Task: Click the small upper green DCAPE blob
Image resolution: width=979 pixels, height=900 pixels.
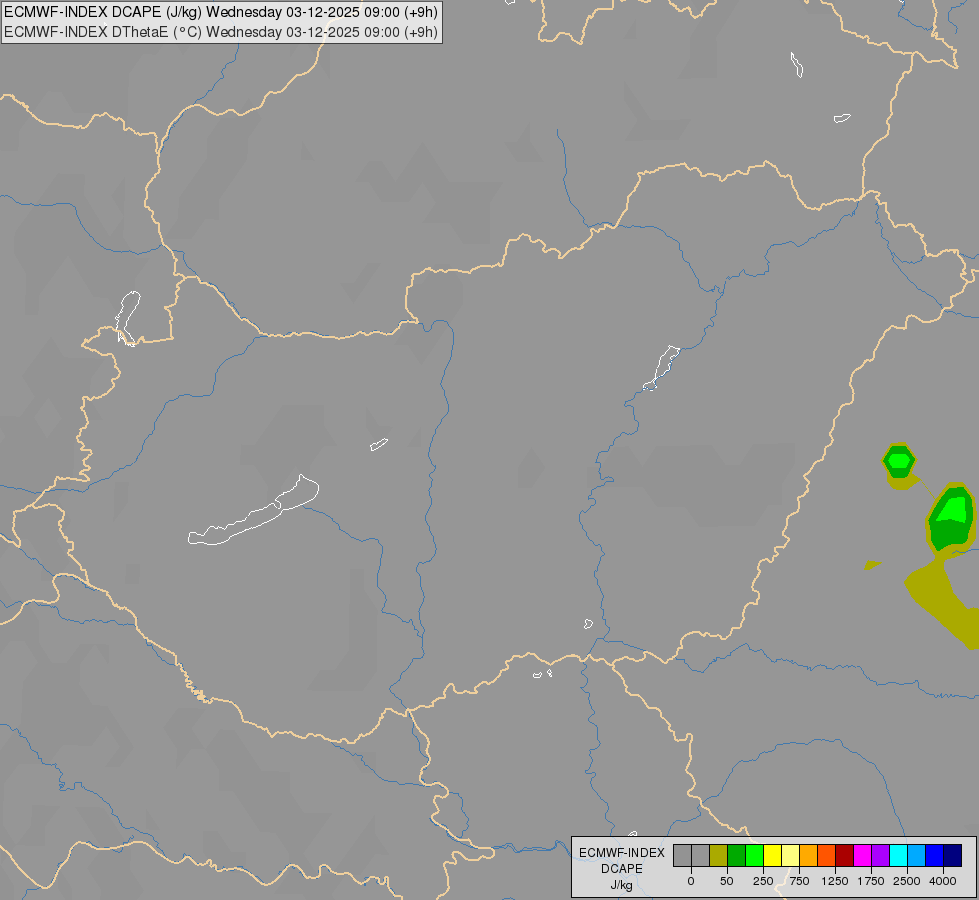Action: [x=899, y=461]
